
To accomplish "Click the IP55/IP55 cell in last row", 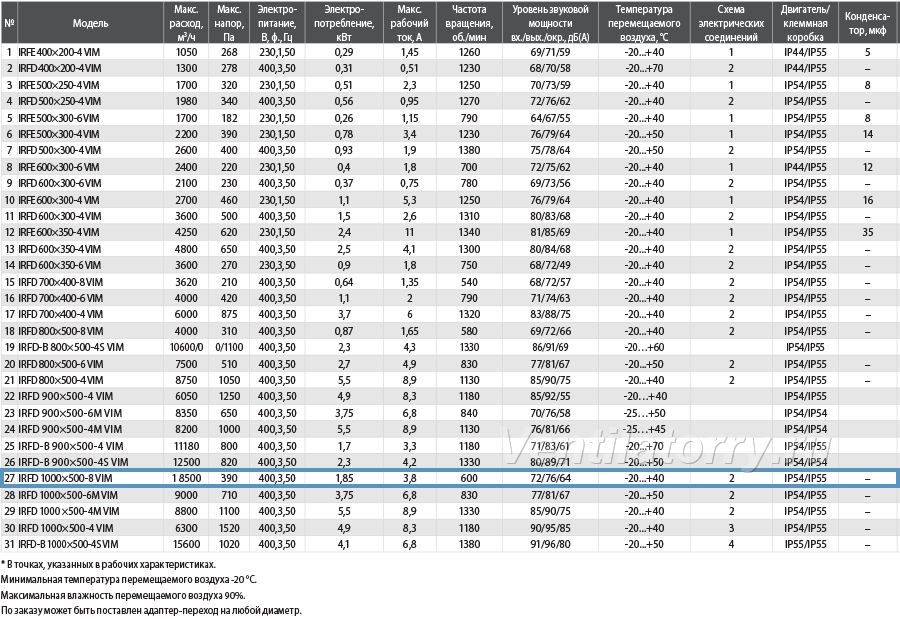I will pyautogui.click(x=805, y=544).
